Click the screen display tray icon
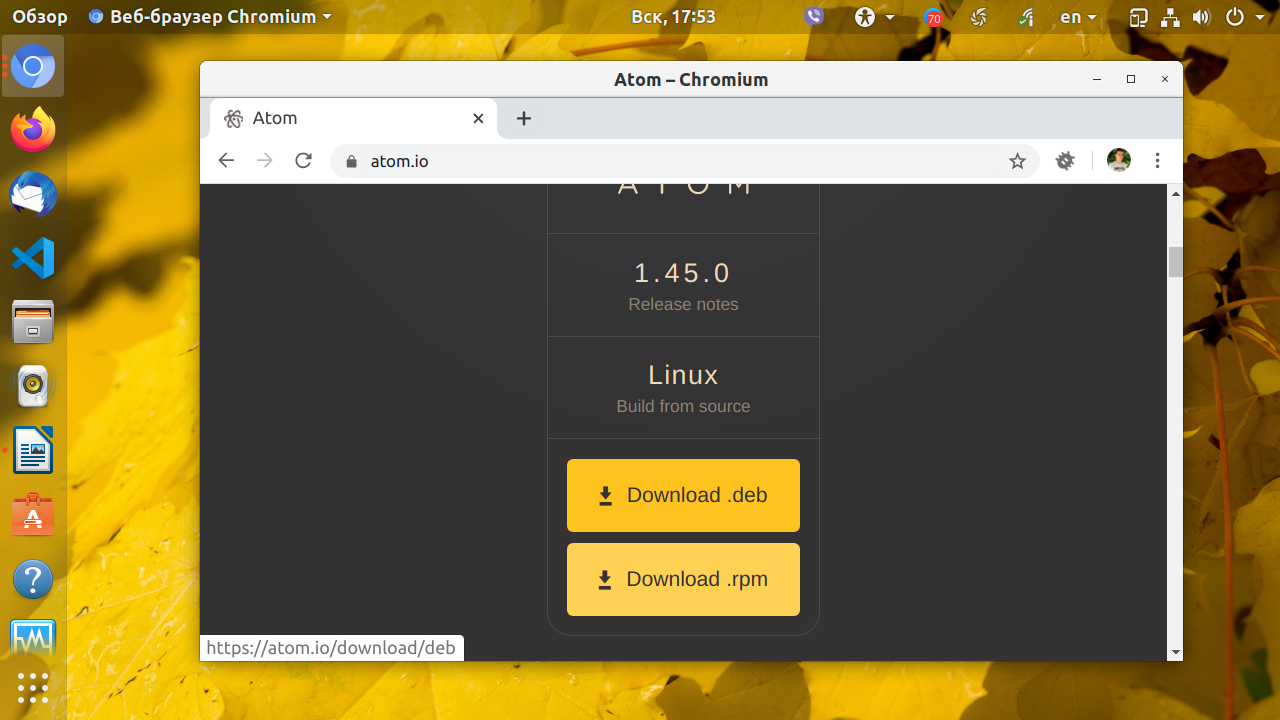Viewport: 1280px width, 720px height. coord(1138,17)
